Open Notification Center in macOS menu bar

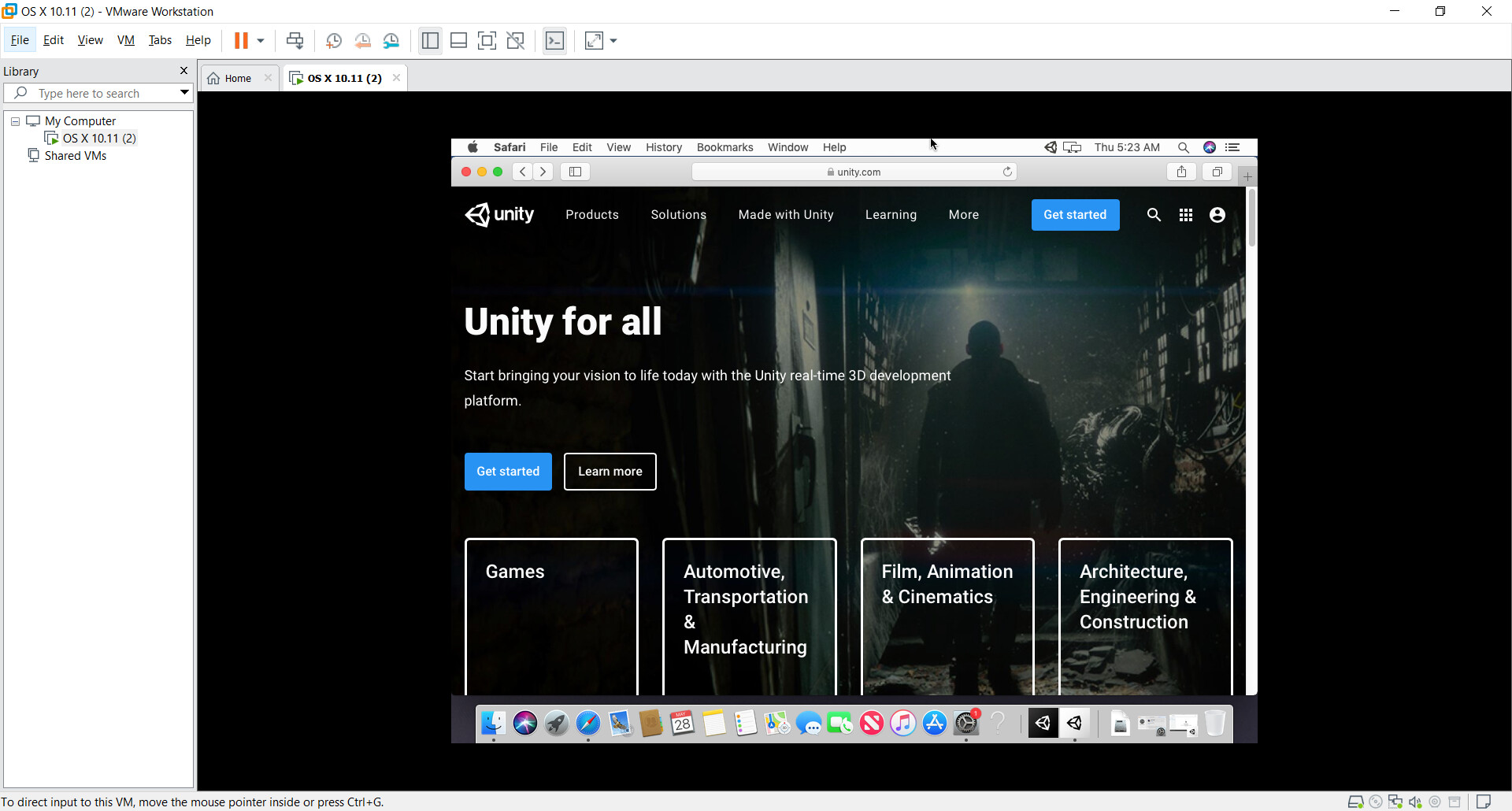click(x=1233, y=147)
